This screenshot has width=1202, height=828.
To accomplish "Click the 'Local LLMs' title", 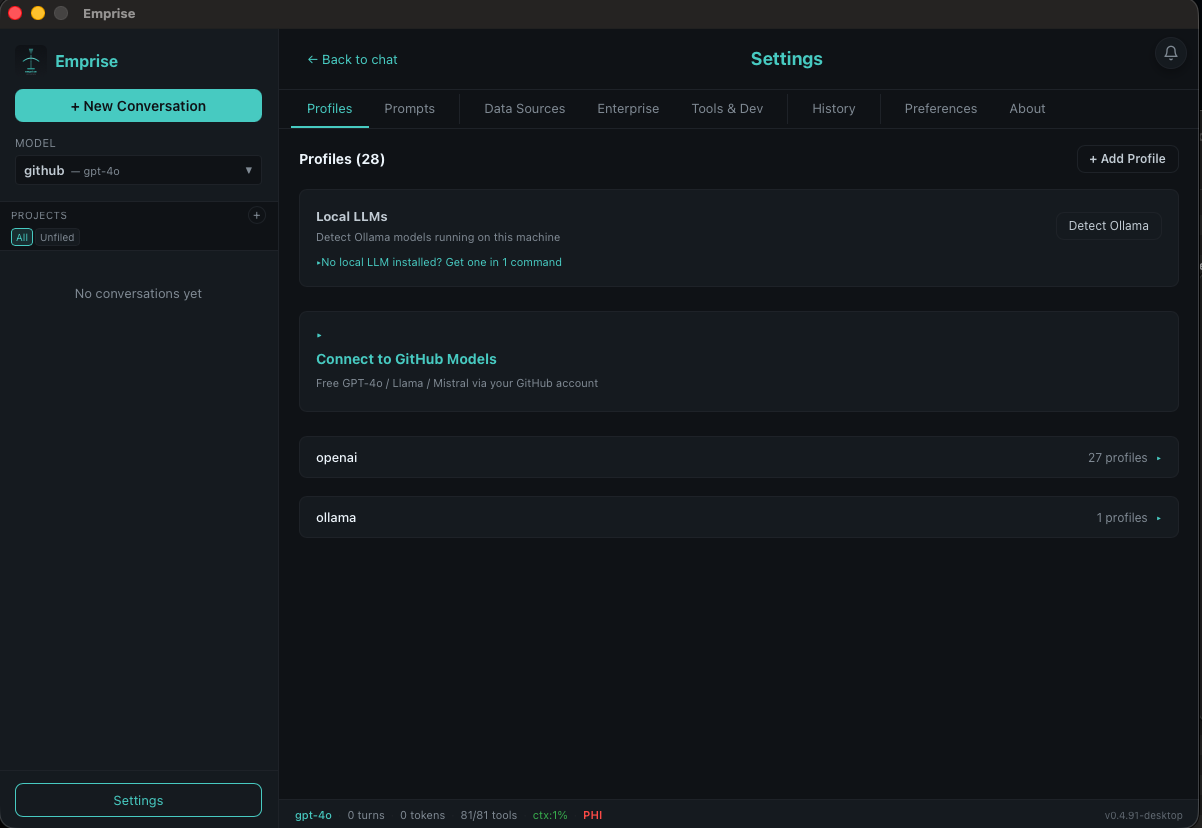I will (x=352, y=216).
